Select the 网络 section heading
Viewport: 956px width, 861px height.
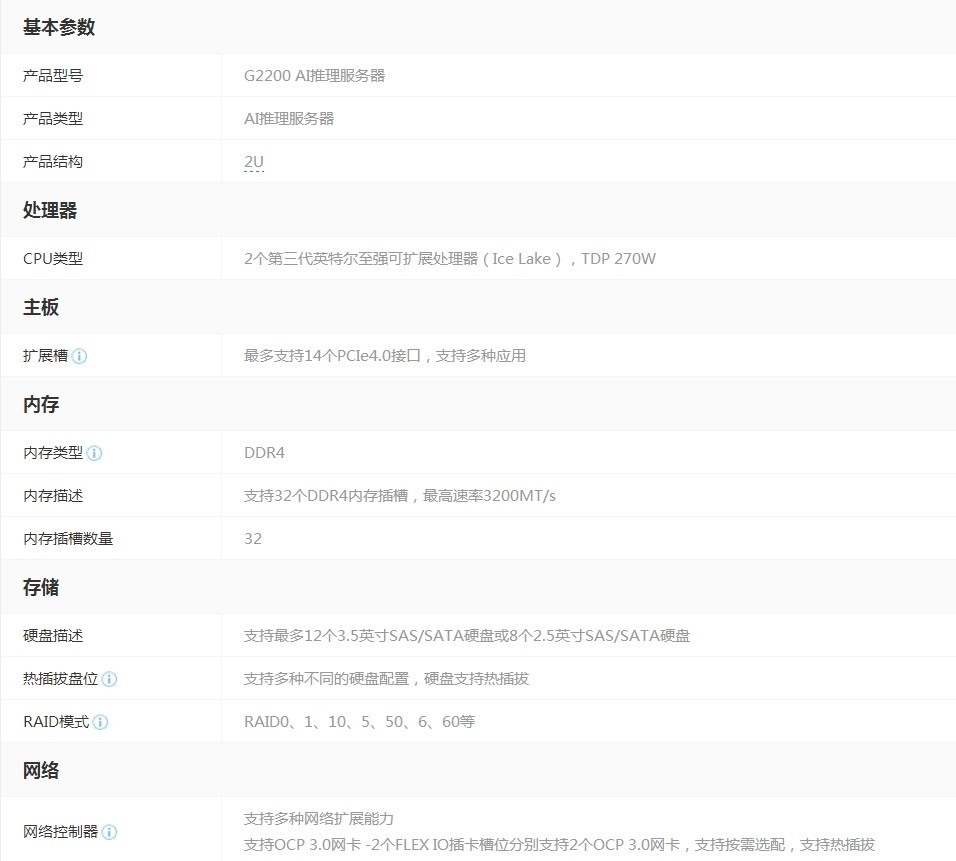pyautogui.click(x=41, y=771)
